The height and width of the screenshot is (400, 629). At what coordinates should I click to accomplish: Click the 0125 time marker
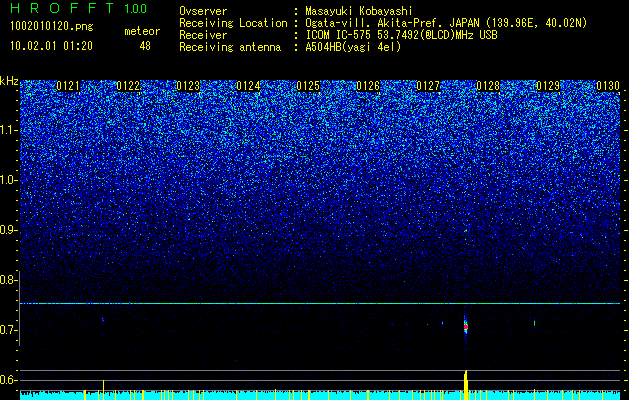(308, 86)
